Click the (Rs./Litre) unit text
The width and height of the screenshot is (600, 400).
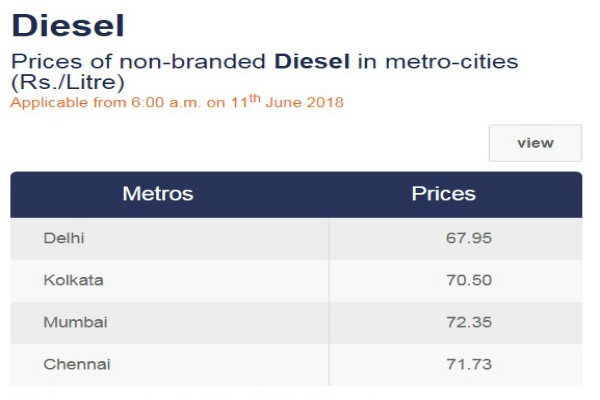(x=68, y=82)
